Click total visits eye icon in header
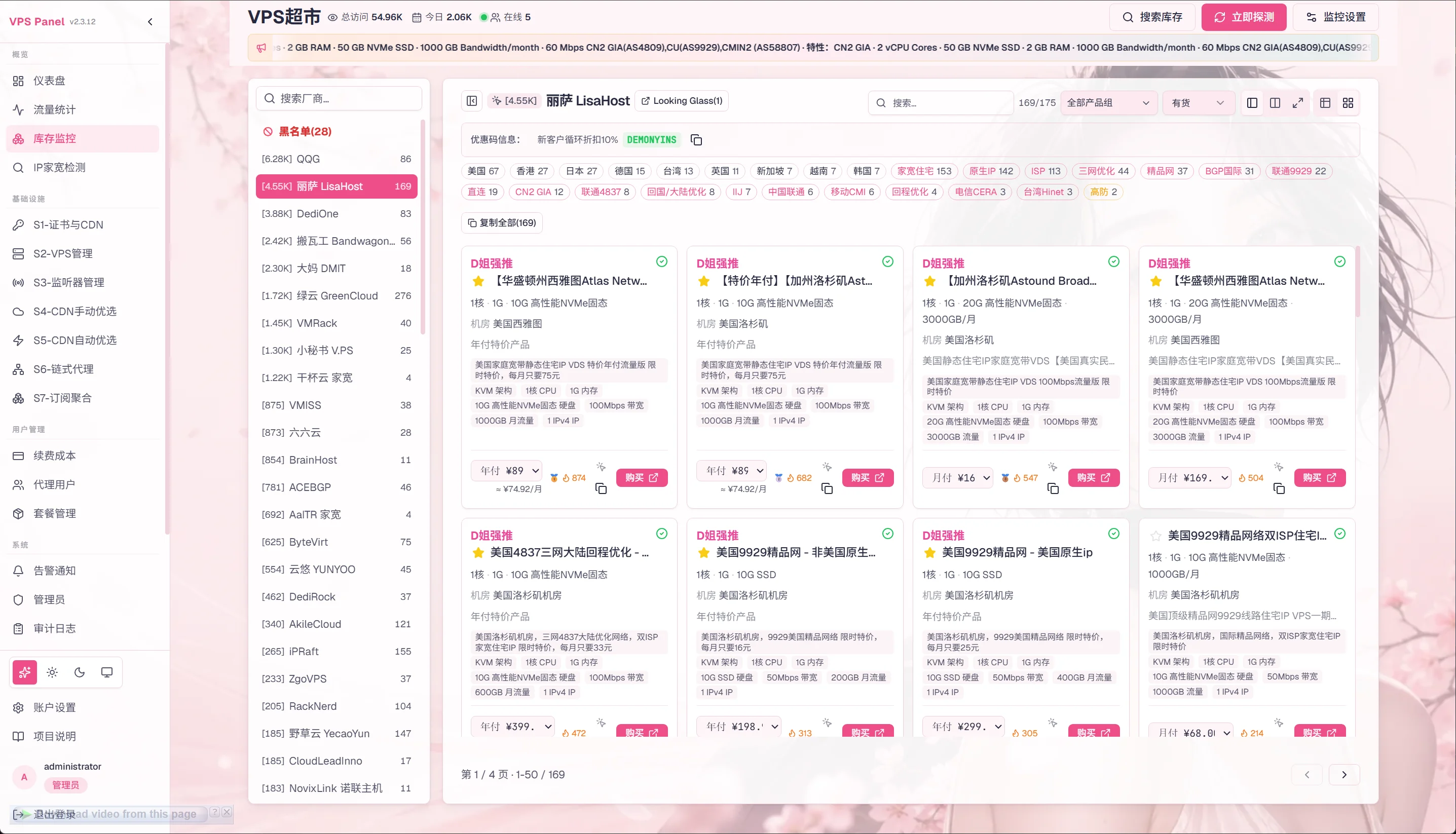This screenshot has width=1456, height=834. pyautogui.click(x=332, y=17)
